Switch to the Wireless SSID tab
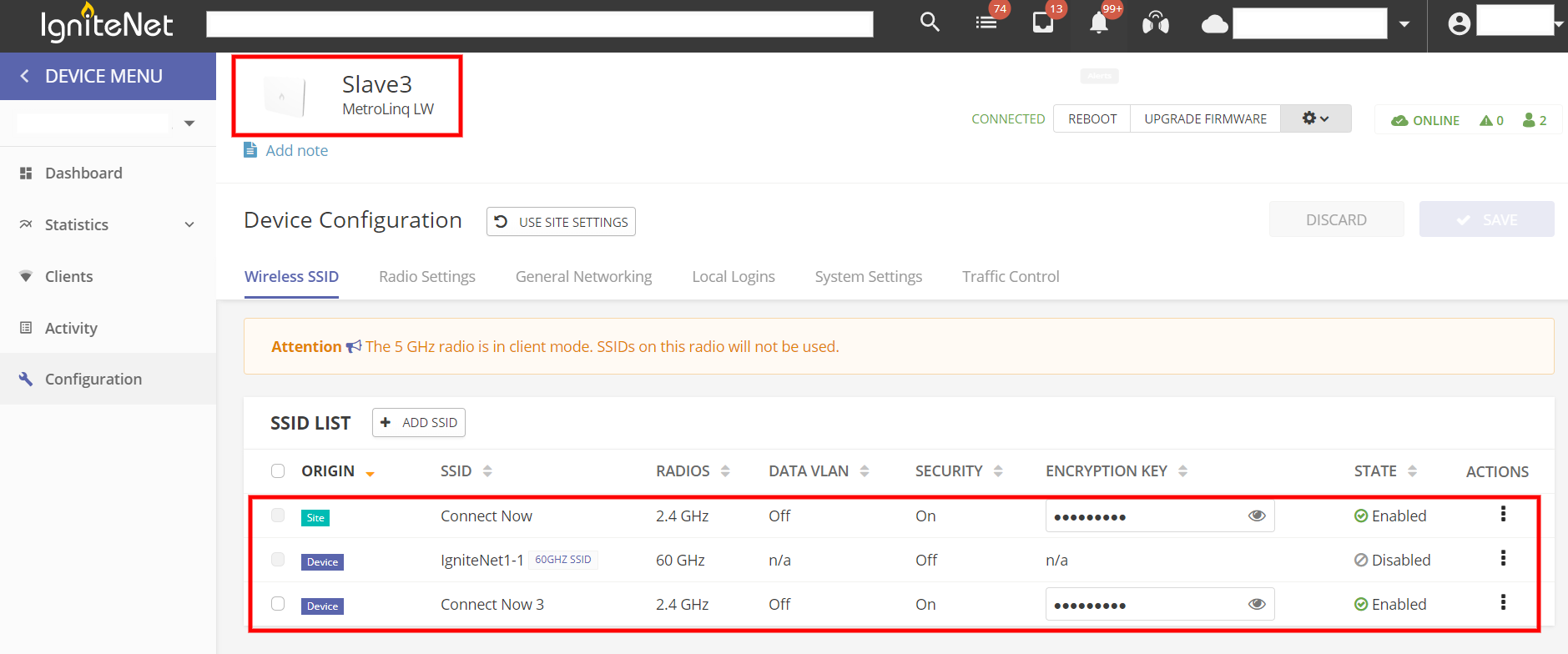The width and height of the screenshot is (1568, 654). click(x=291, y=276)
